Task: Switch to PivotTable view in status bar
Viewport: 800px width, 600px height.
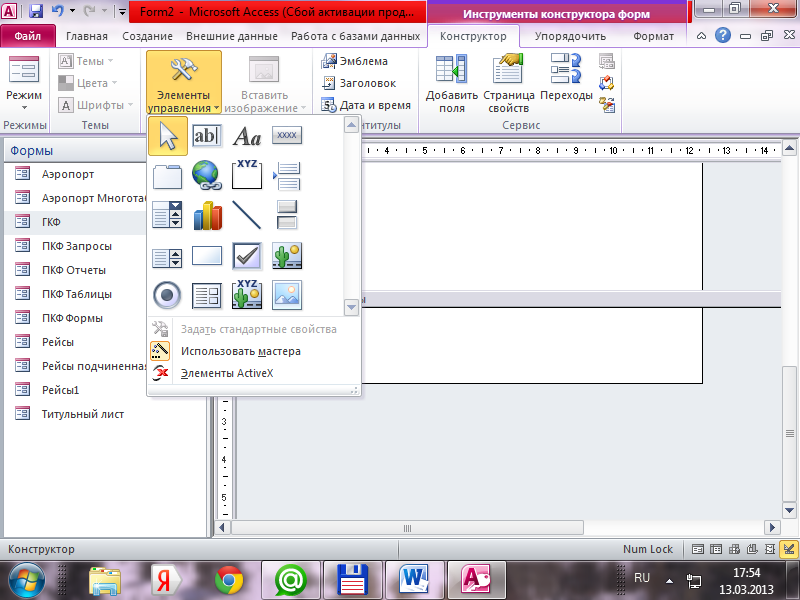Action: click(734, 549)
